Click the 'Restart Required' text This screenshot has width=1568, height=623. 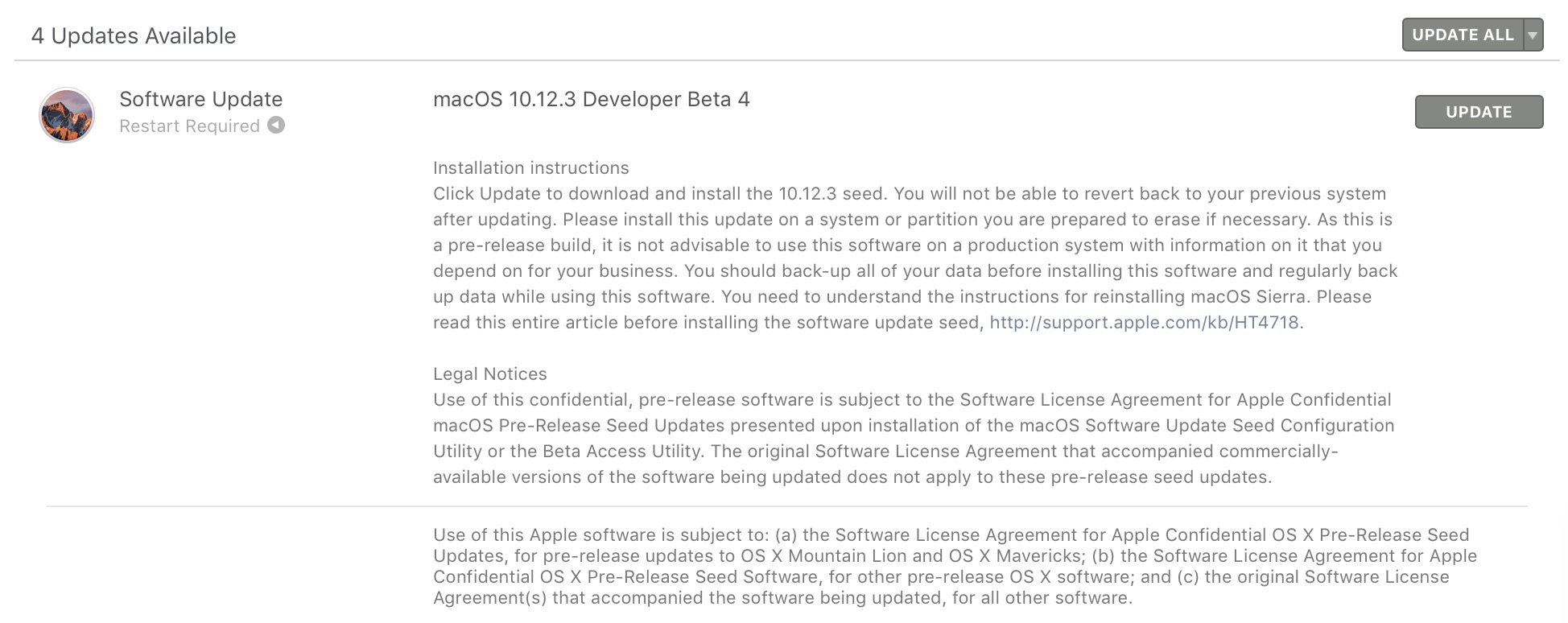(x=189, y=126)
